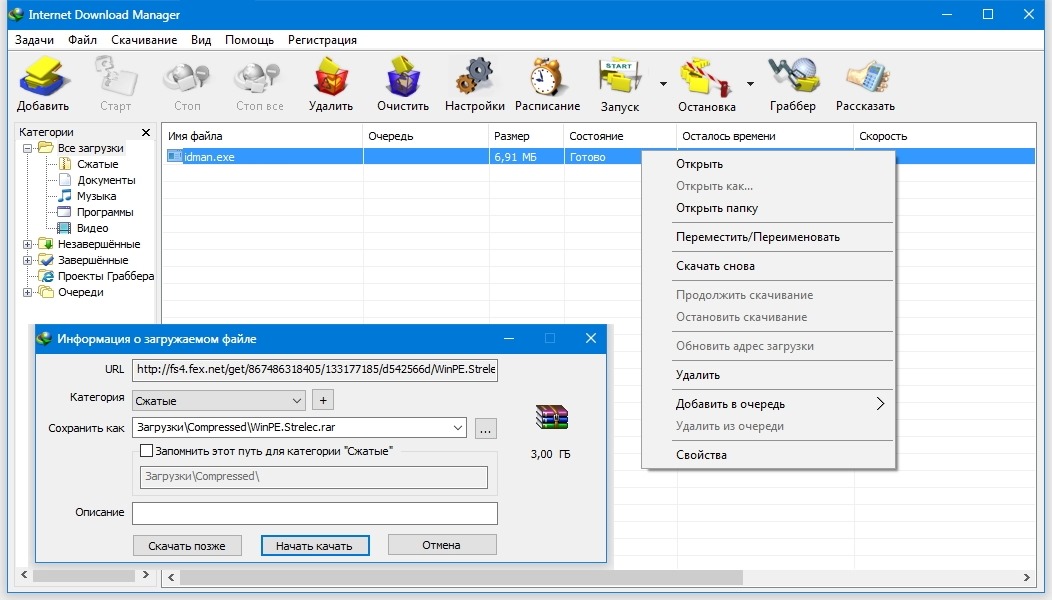Click the Удалить toolbar icon
Image resolution: width=1052 pixels, height=600 pixels.
331,78
